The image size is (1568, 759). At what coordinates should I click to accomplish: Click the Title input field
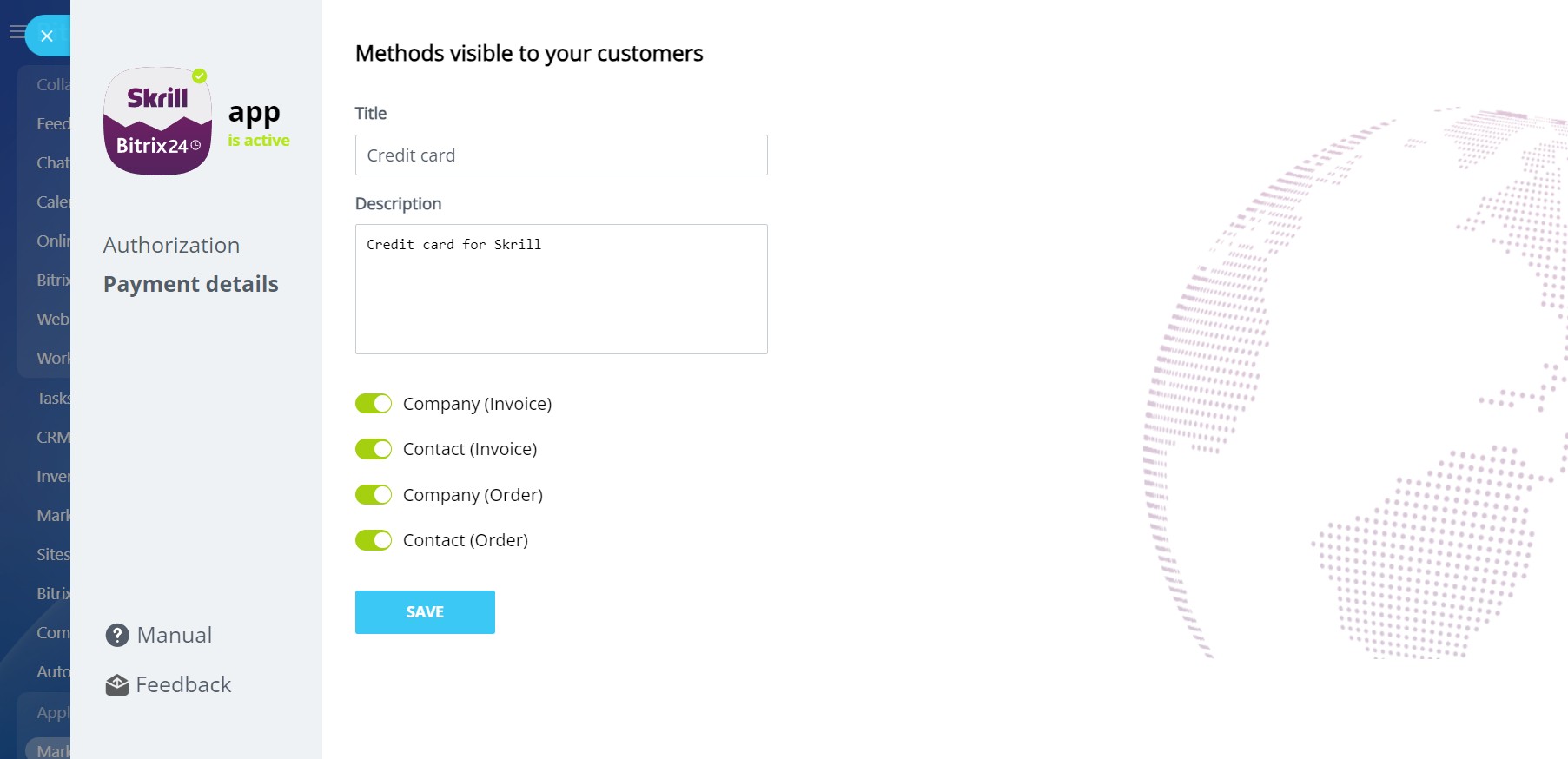(x=561, y=155)
